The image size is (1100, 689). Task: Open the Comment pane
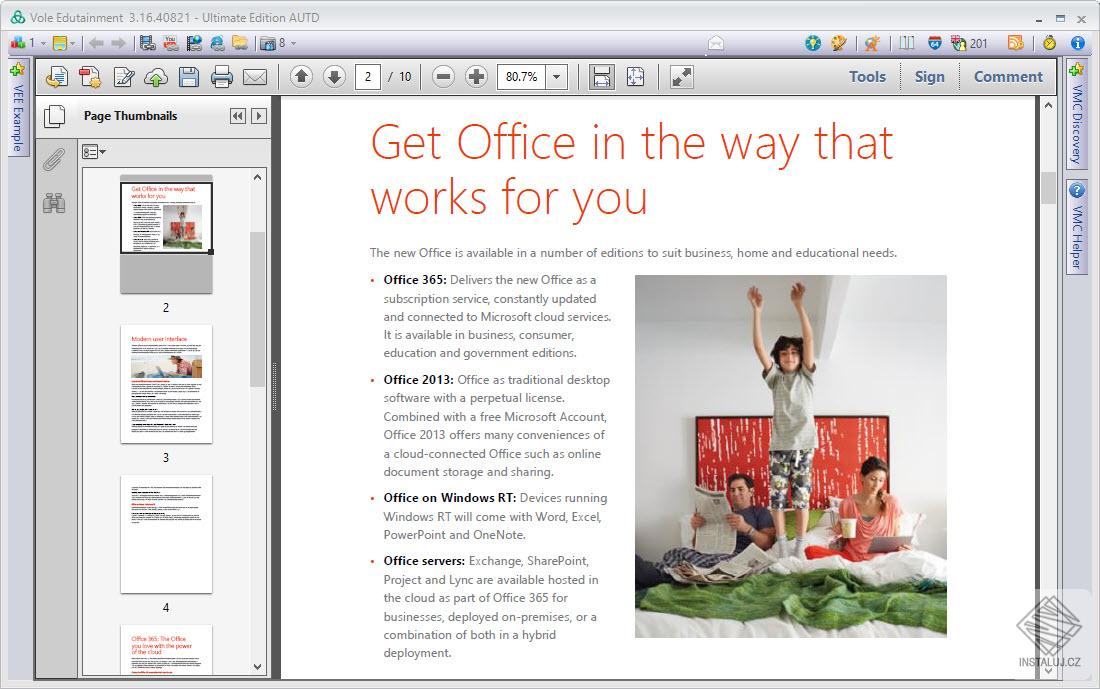point(1008,76)
